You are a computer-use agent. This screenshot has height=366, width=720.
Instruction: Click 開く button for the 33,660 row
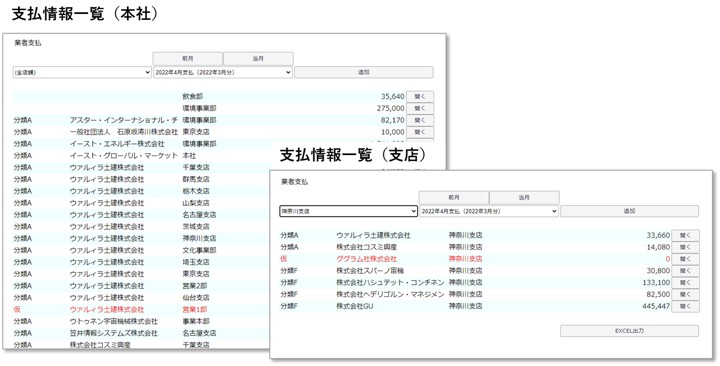[686, 235]
